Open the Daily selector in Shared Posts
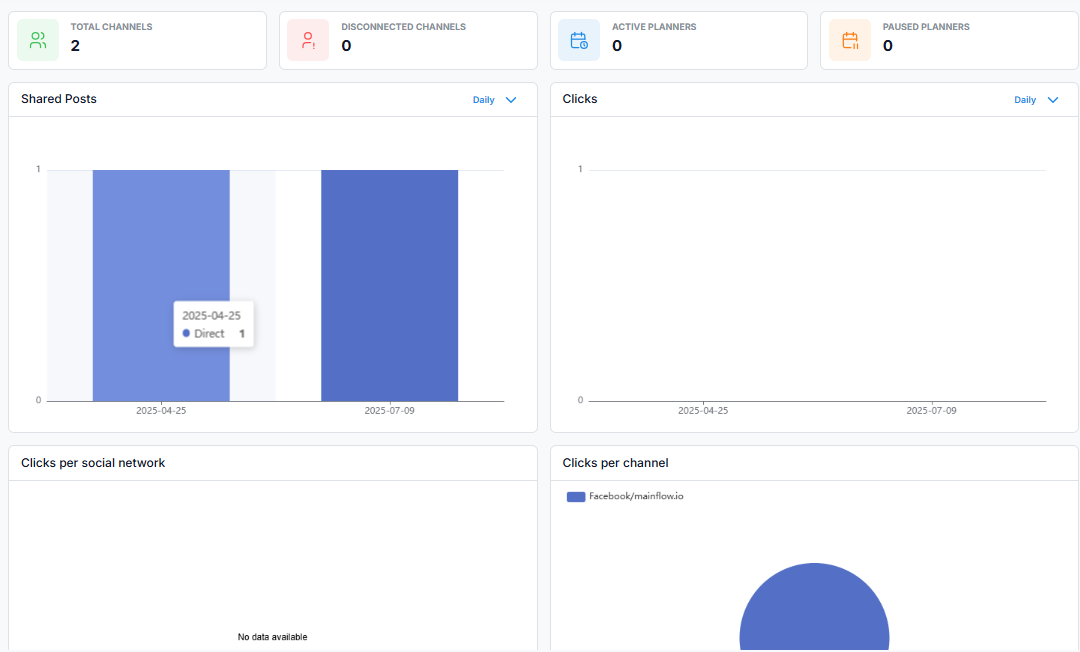Screen dimensions: 1080x652 (484, 100)
